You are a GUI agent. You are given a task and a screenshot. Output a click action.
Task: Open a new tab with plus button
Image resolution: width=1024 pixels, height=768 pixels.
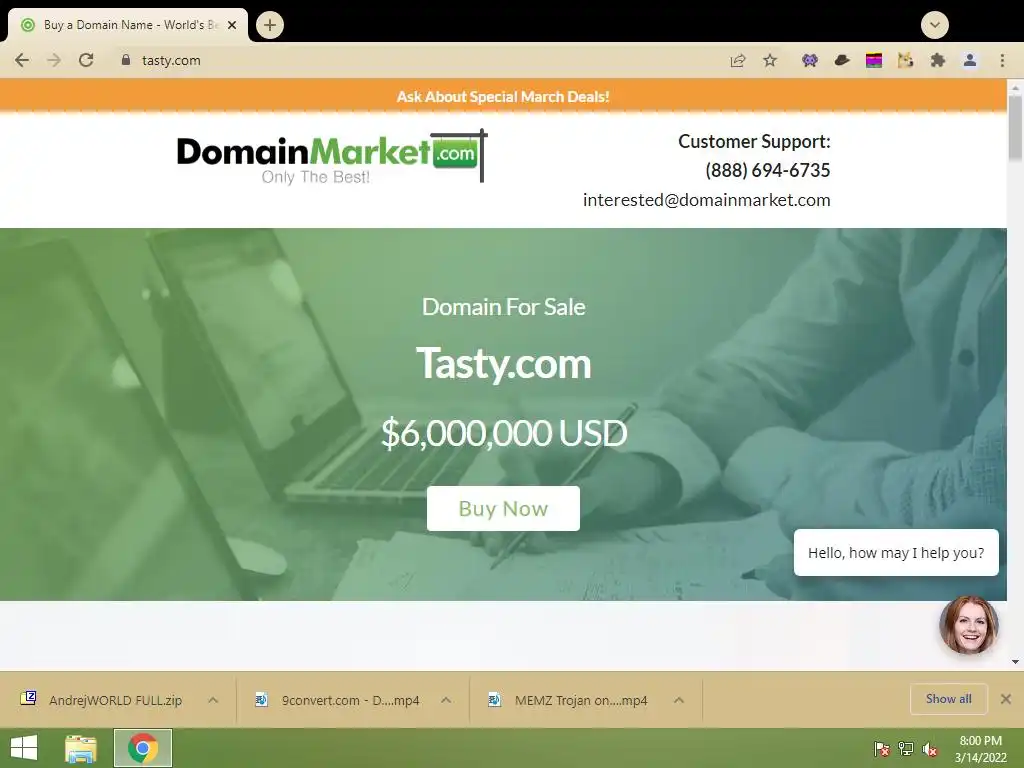click(270, 25)
